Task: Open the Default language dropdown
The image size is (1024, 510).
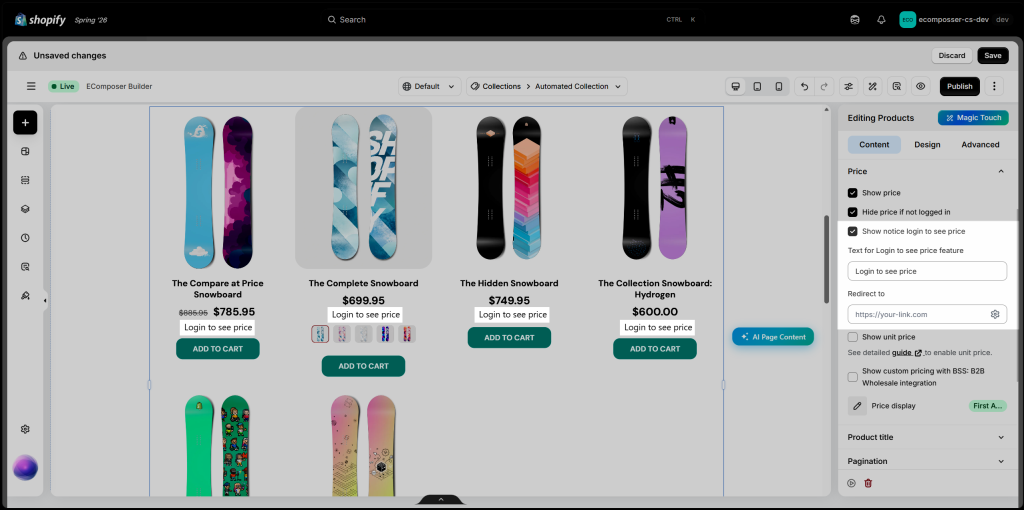Action: [x=430, y=86]
